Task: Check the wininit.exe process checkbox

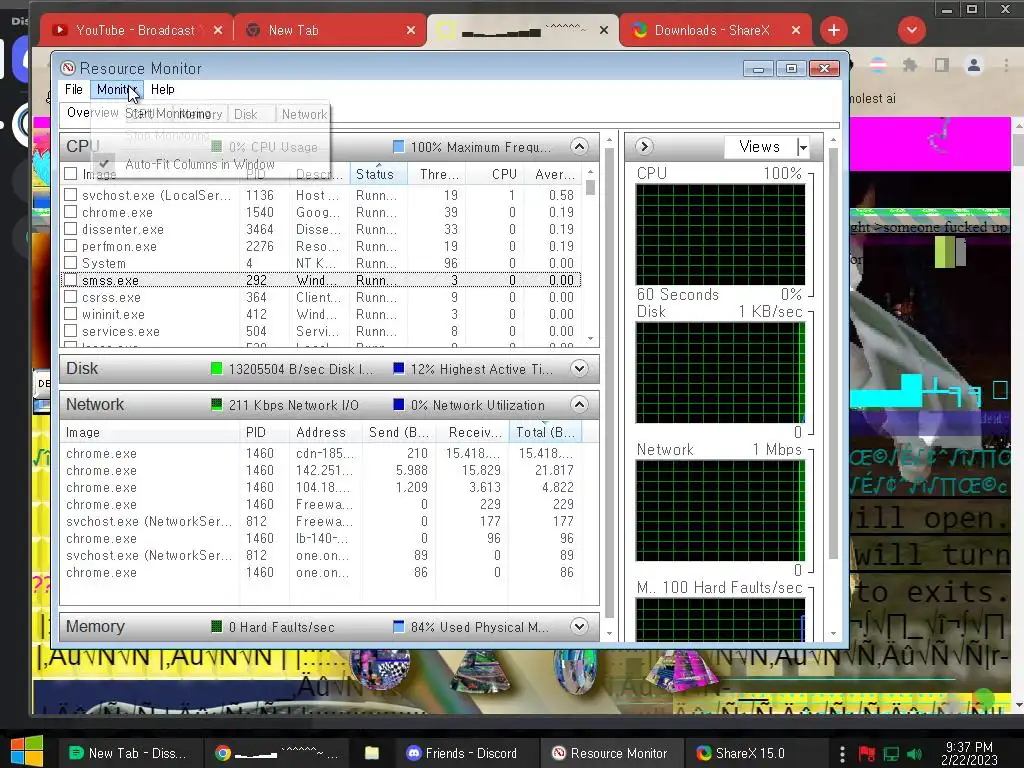Action: click(71, 313)
